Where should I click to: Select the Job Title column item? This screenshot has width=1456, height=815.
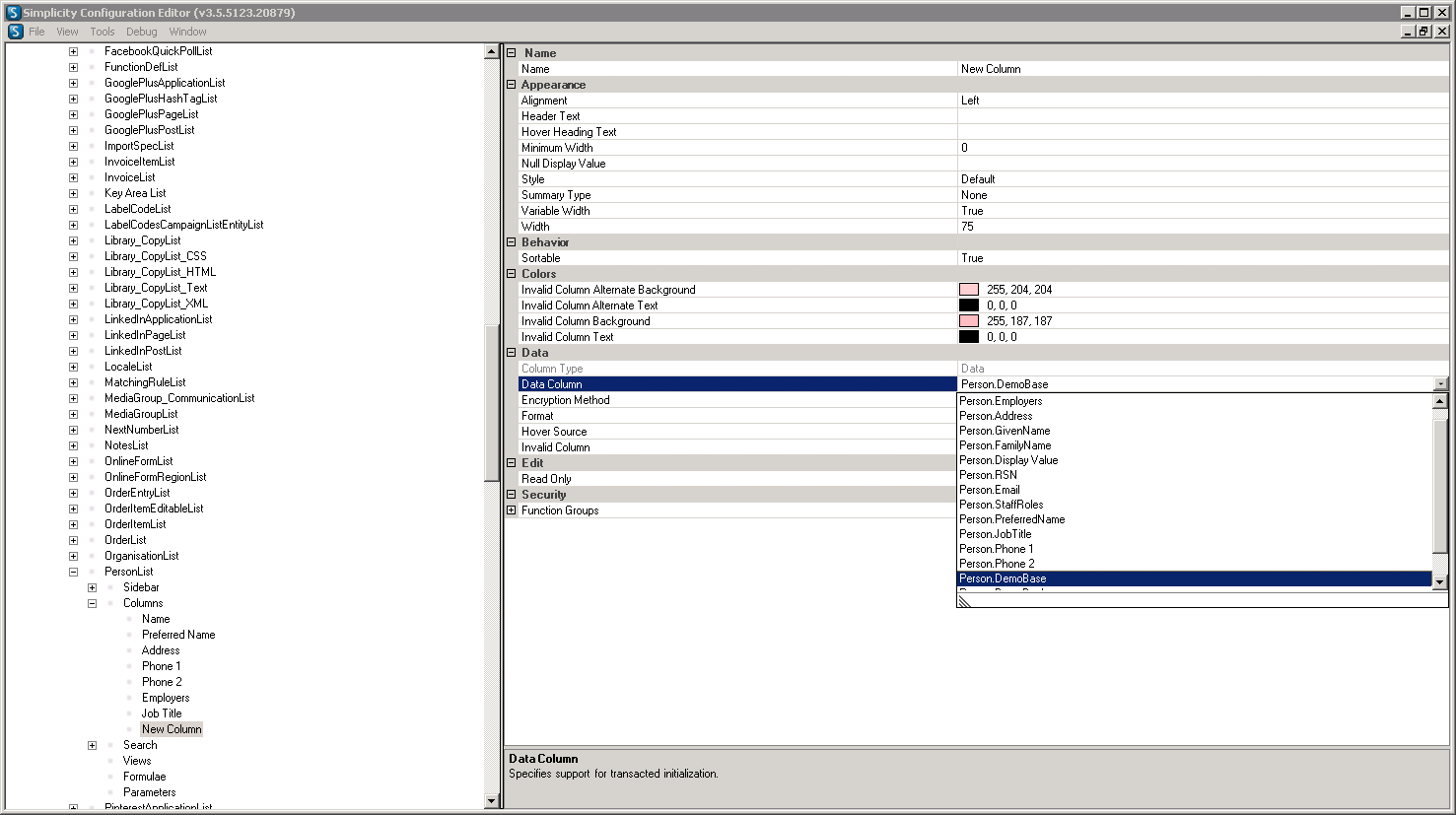pos(162,713)
